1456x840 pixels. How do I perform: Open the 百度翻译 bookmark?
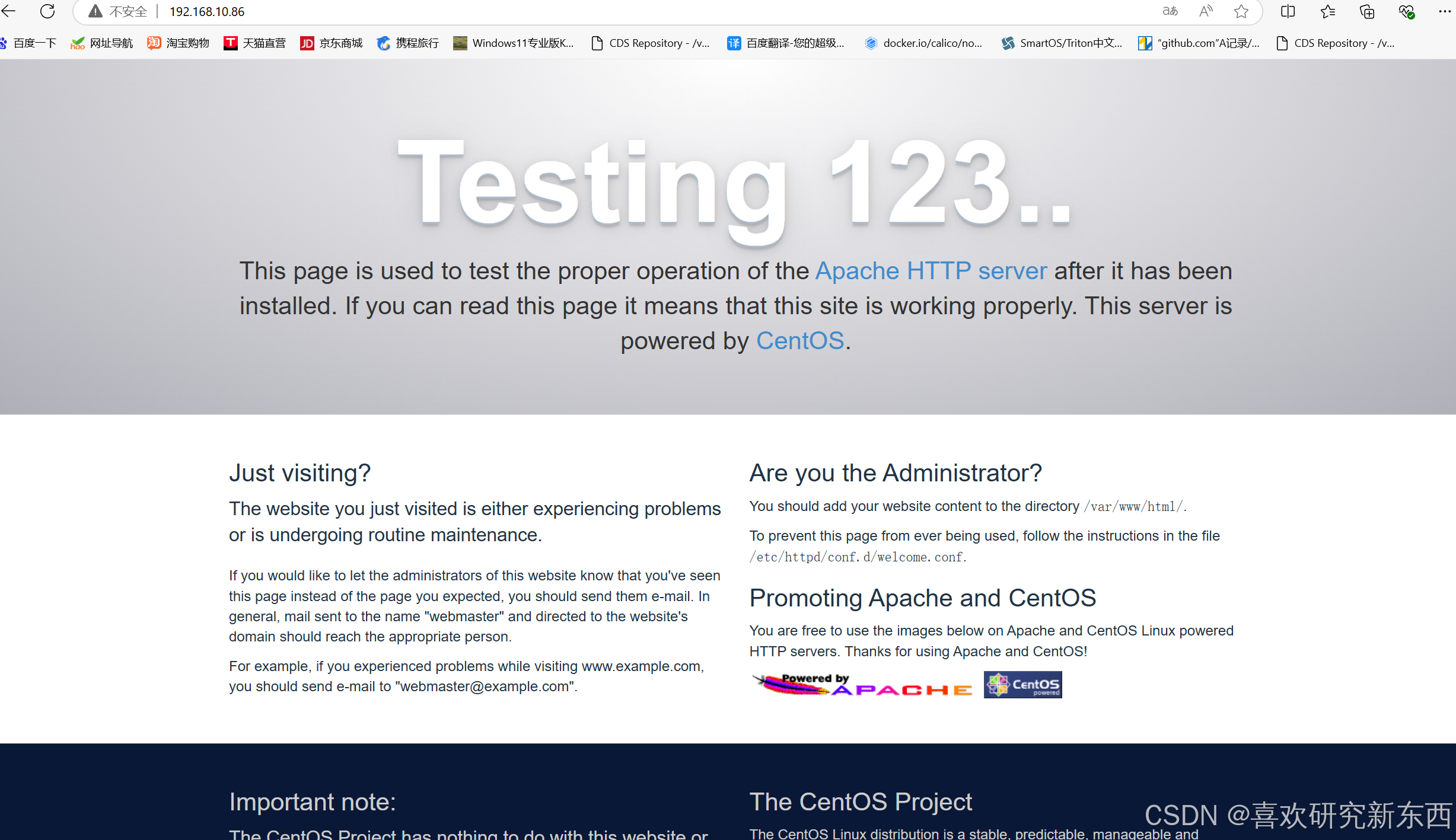(786, 43)
